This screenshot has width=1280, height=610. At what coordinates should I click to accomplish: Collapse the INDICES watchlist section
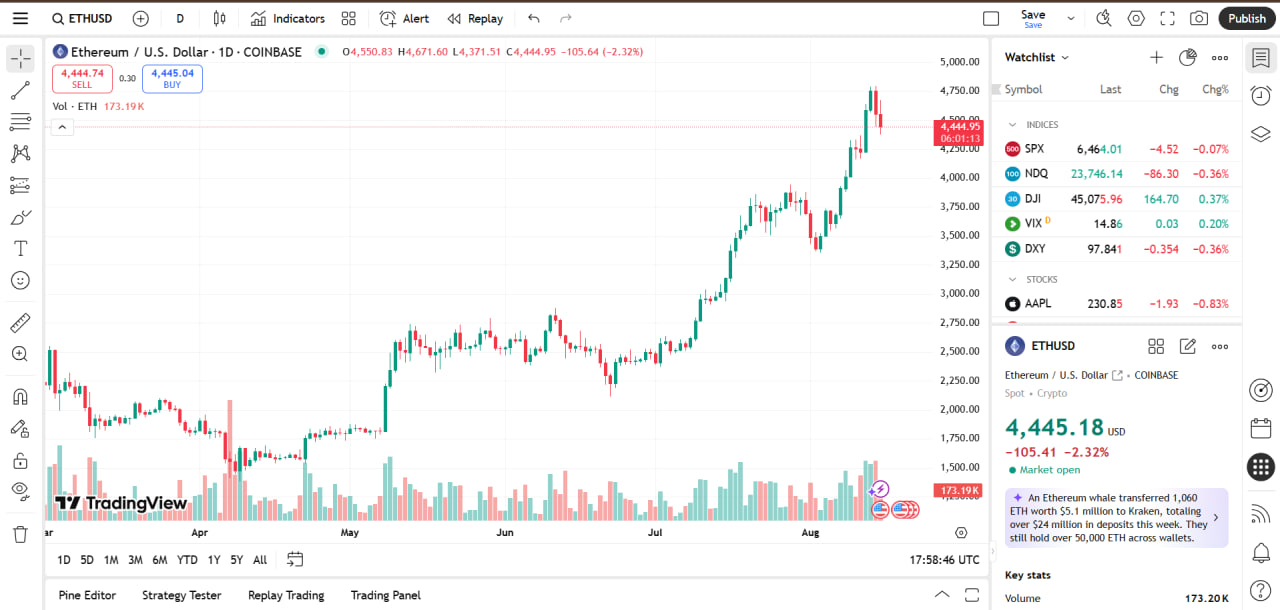[x=1012, y=125]
